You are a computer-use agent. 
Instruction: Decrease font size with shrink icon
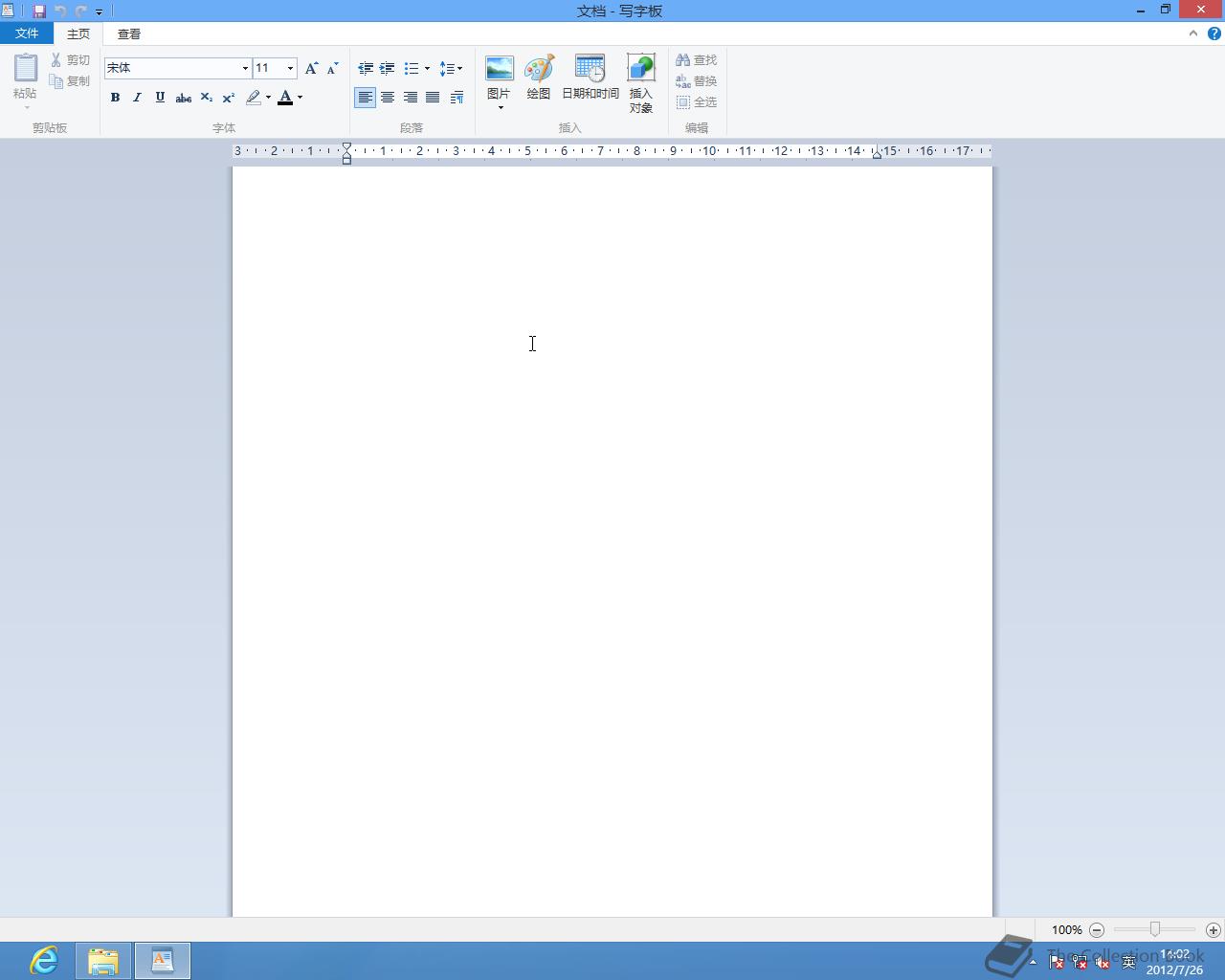pos(333,68)
